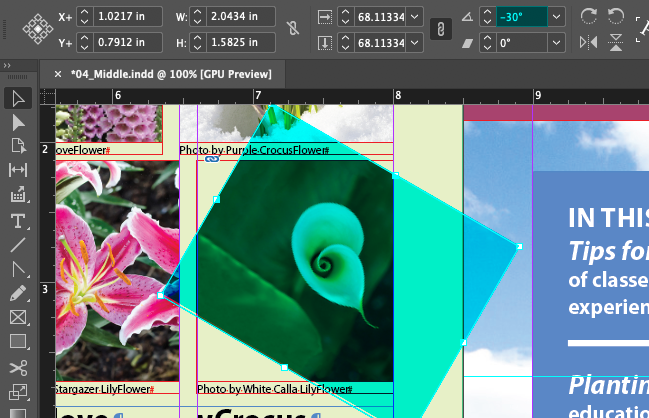The width and height of the screenshot is (649, 418).
Task: Click Scale Y percentage field
Action: pos(380,43)
